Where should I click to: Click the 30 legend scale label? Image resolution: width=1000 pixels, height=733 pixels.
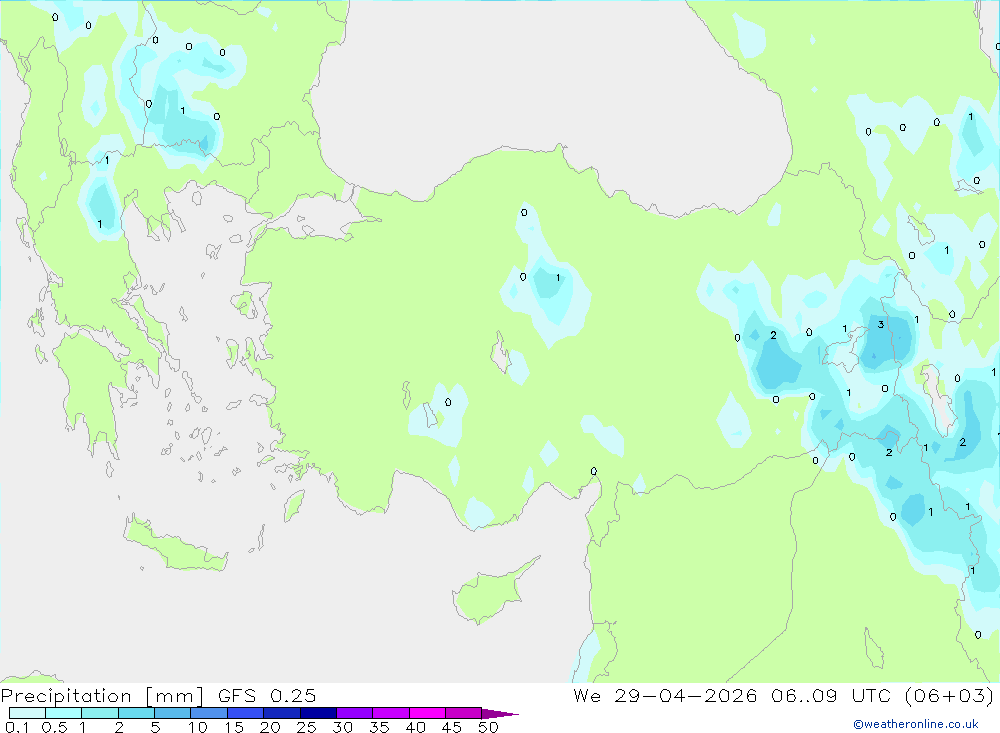tap(342, 727)
